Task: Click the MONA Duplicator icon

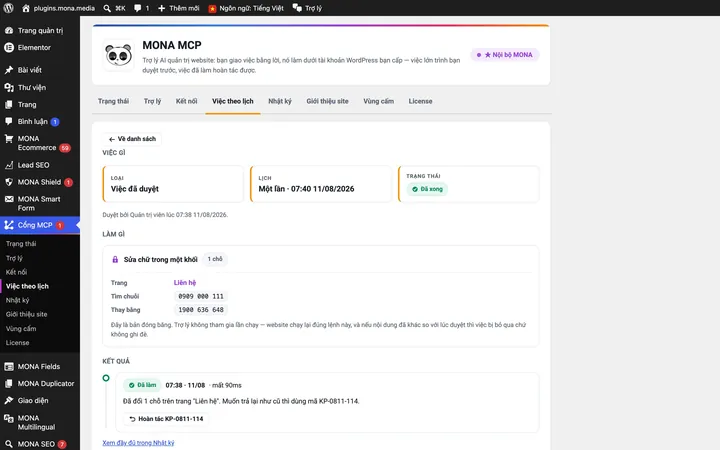Action: click(9, 383)
